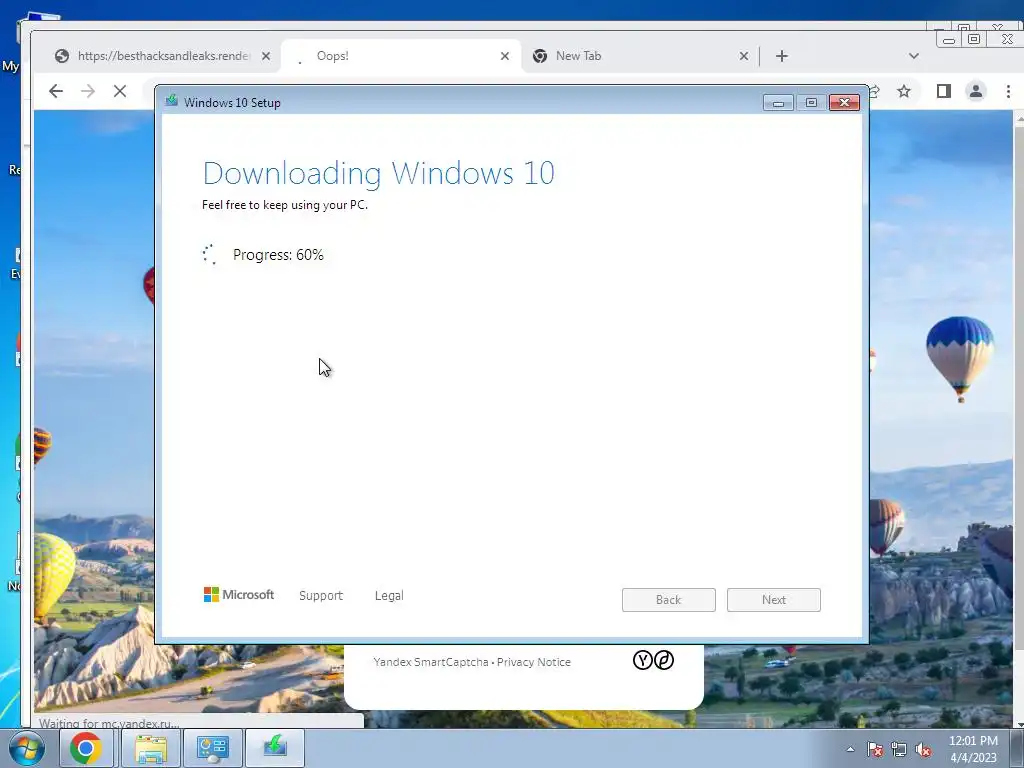
Task: Click the Back button in setup
Action: 669,600
